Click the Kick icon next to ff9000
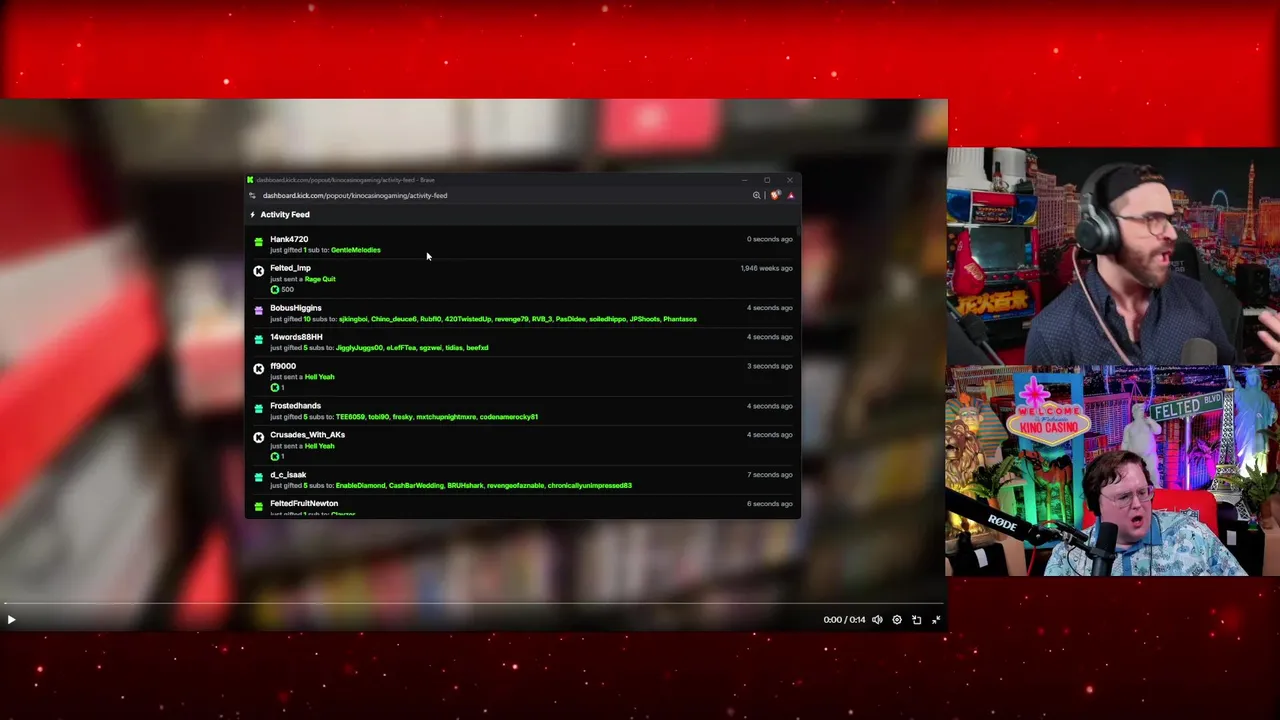Screen dimensions: 1280x720 (x=259, y=369)
